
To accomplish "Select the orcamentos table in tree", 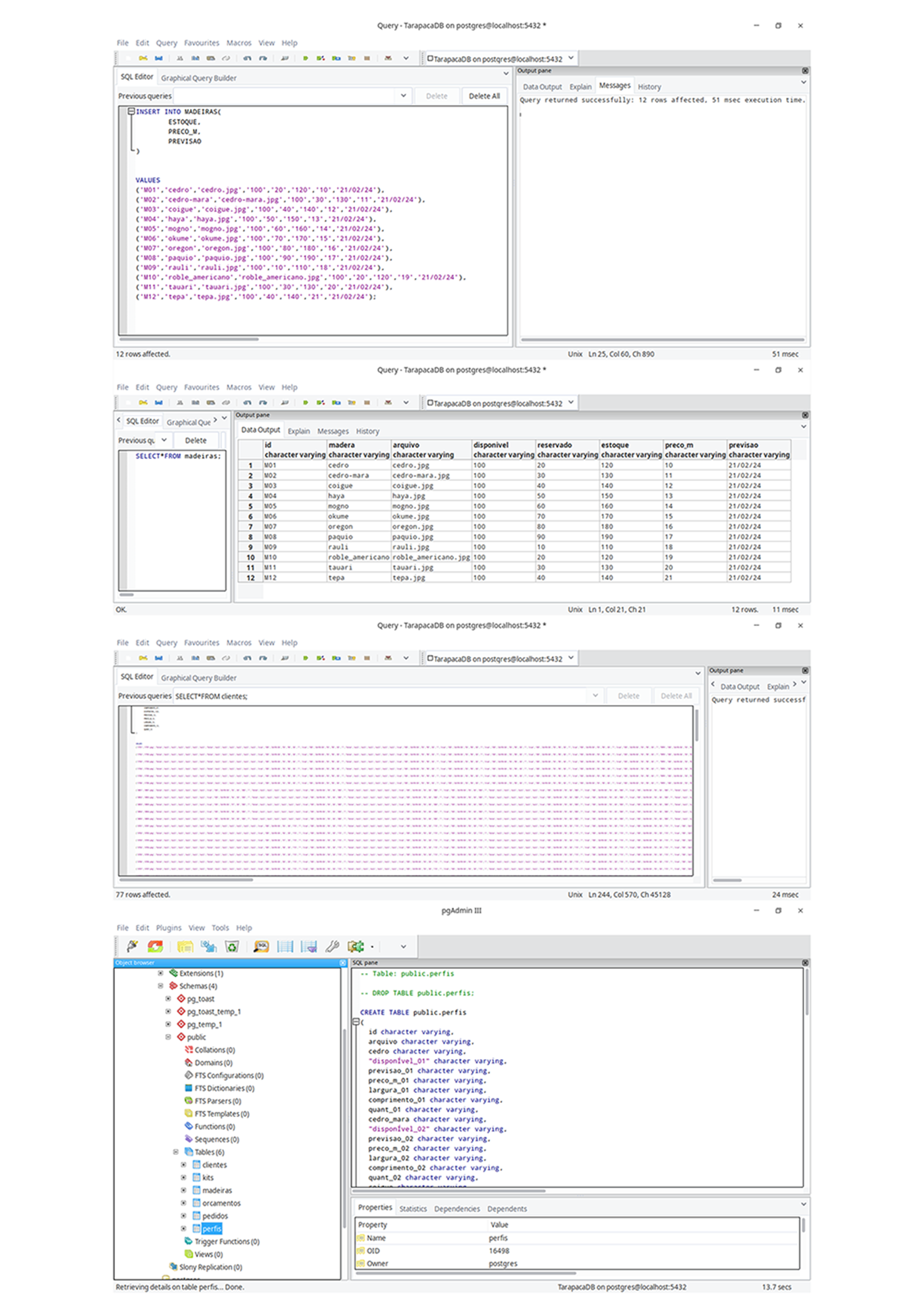I will tap(221, 1203).
